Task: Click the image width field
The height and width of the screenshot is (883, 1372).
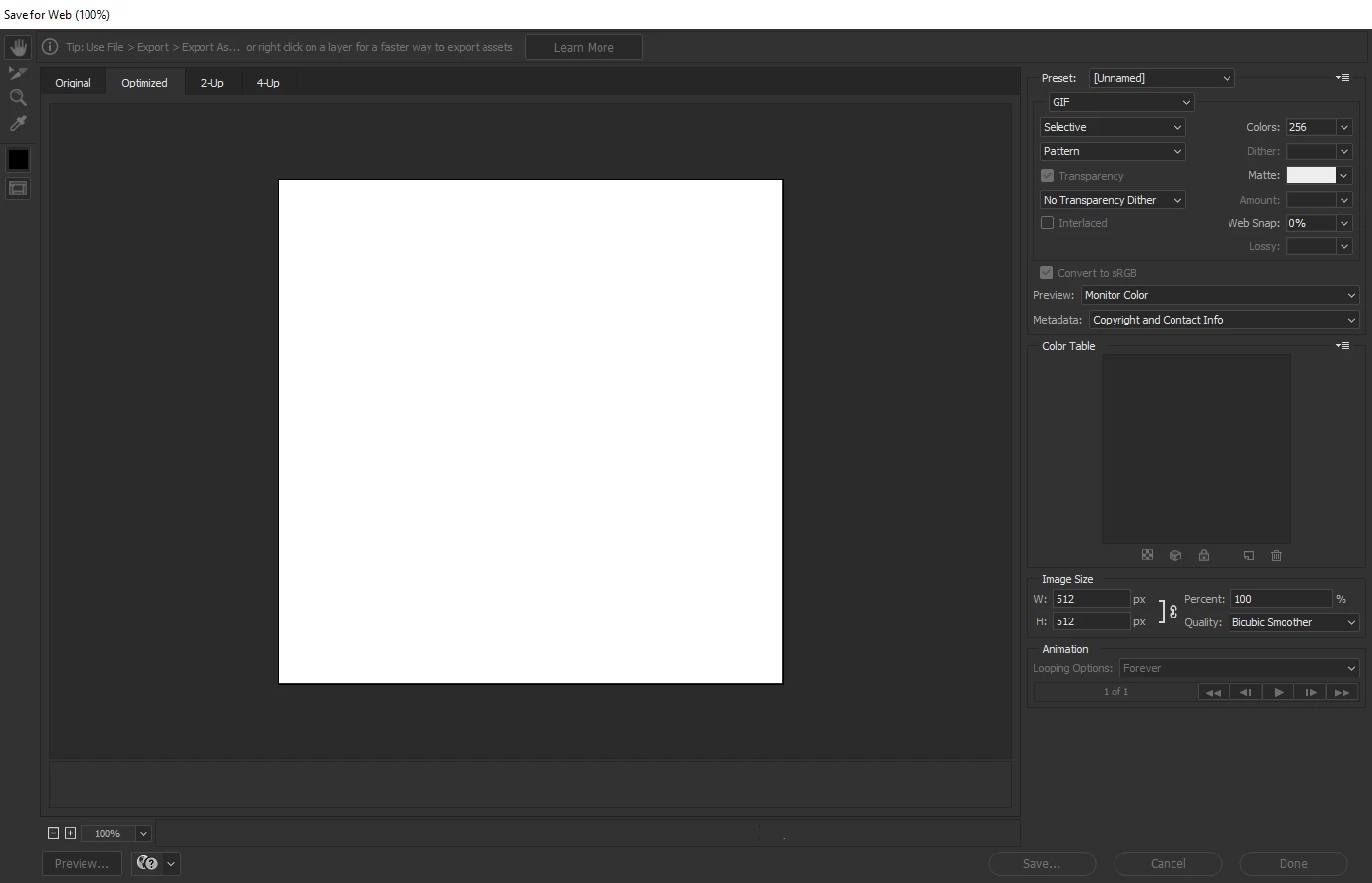Action: click(x=1091, y=599)
